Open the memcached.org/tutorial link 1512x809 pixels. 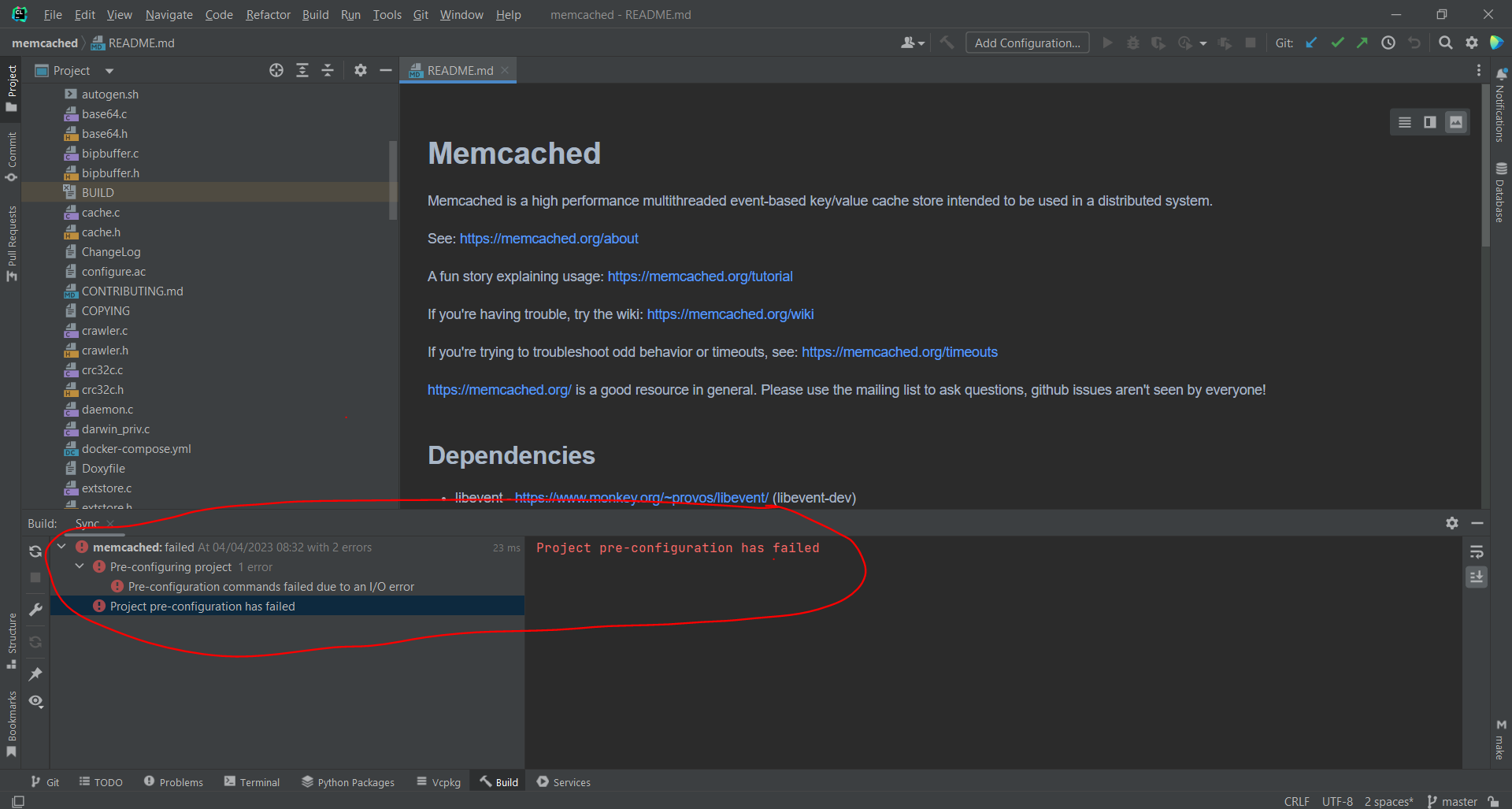click(700, 276)
